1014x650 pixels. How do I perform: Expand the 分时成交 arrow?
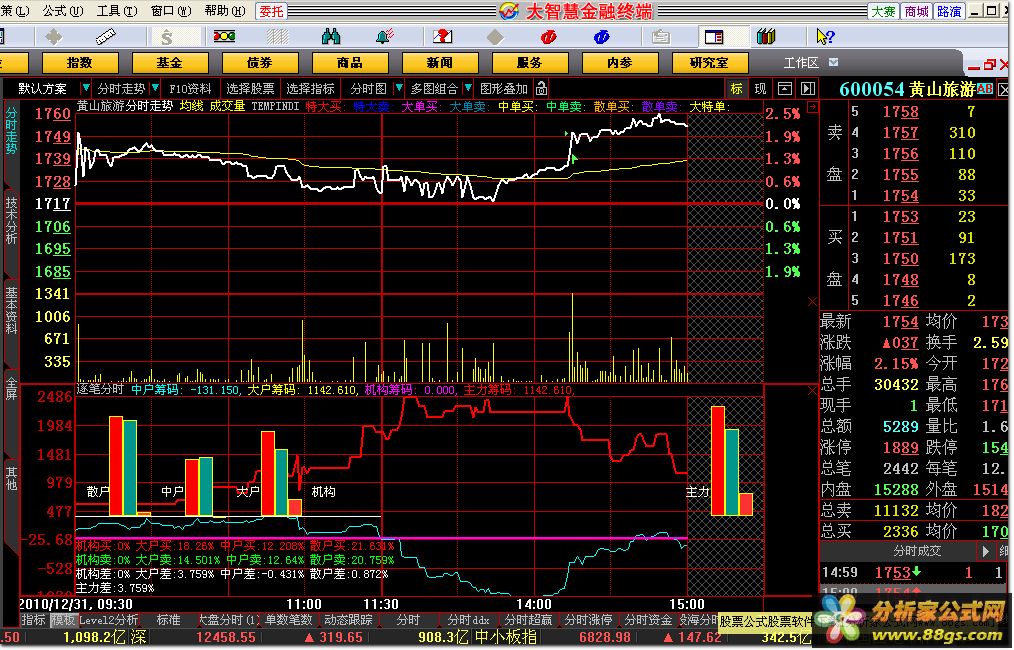[985, 552]
